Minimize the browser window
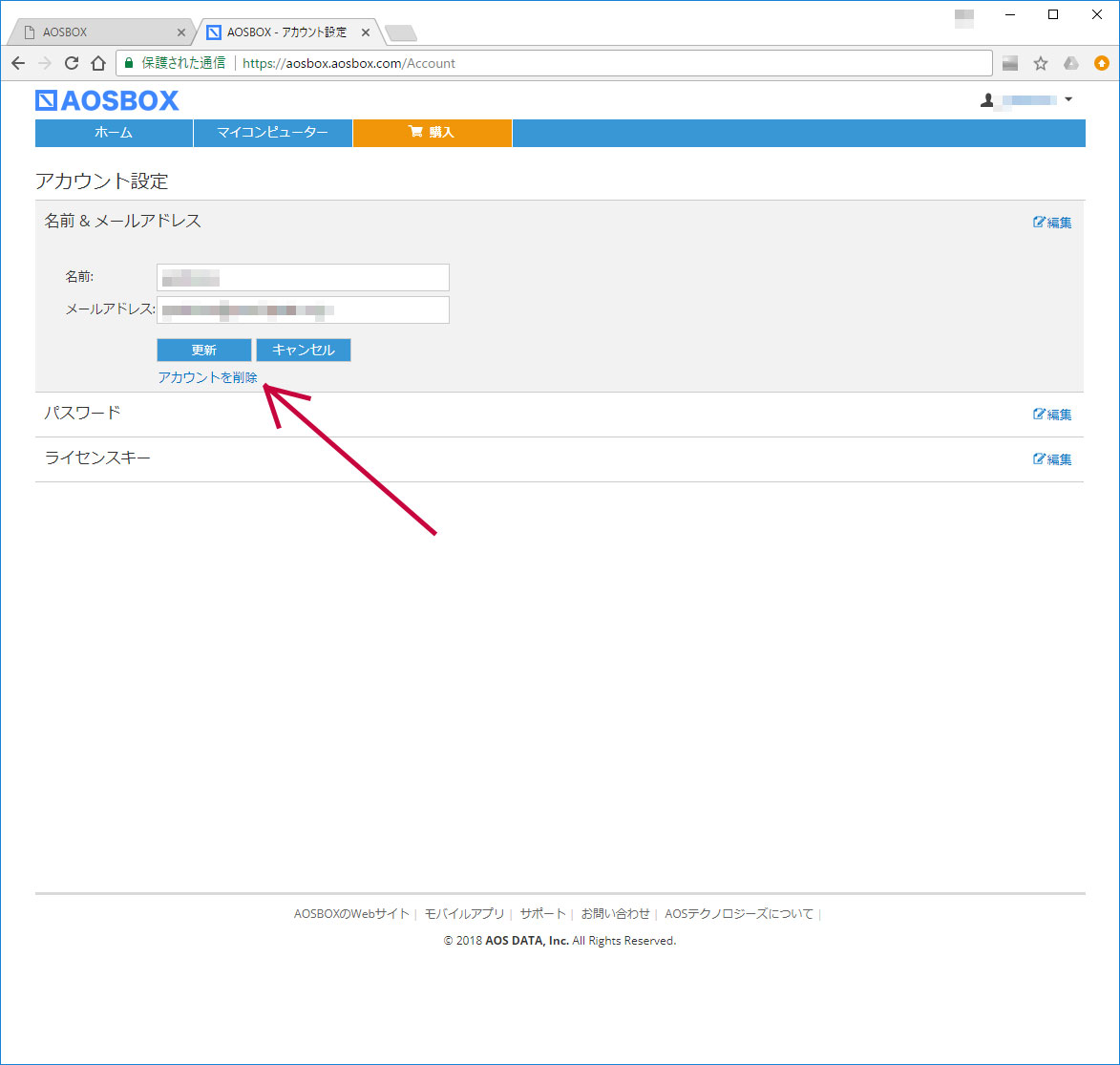This screenshot has width=1120, height=1065. tap(1010, 14)
